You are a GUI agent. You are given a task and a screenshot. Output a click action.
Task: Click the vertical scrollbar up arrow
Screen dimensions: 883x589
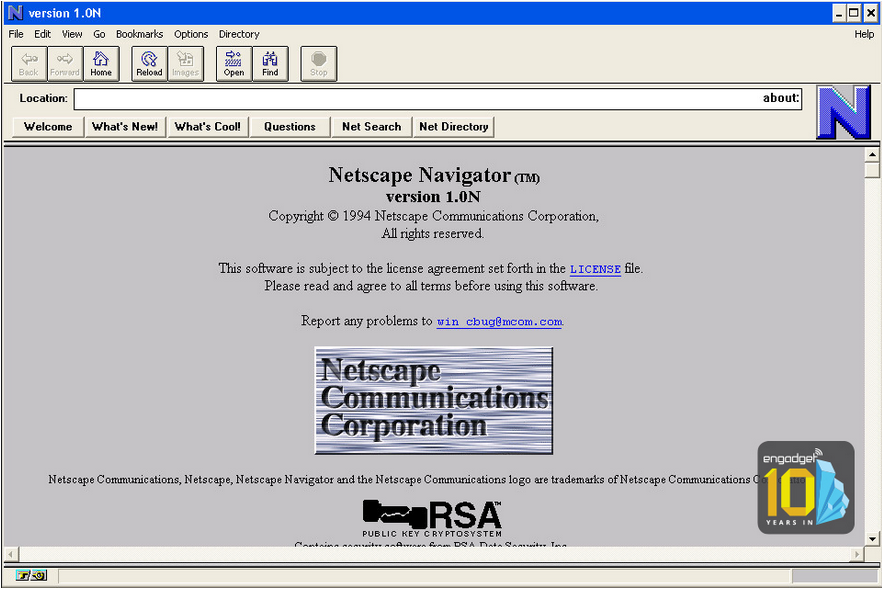(872, 154)
